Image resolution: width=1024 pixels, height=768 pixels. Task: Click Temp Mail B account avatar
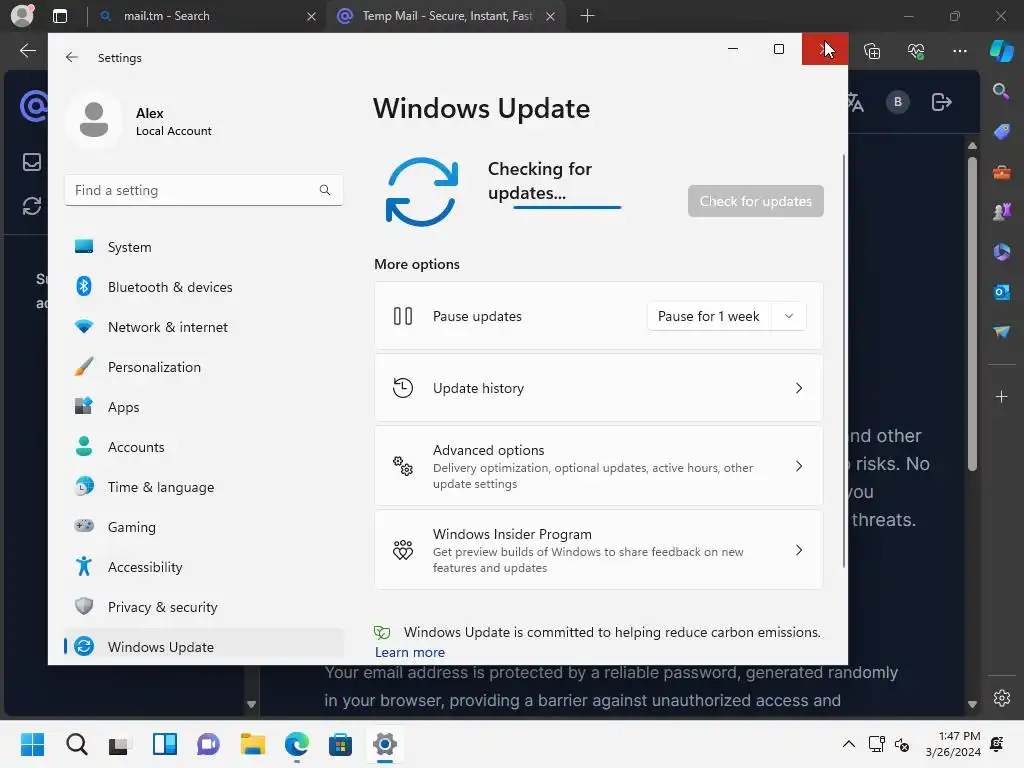pyautogui.click(x=898, y=102)
